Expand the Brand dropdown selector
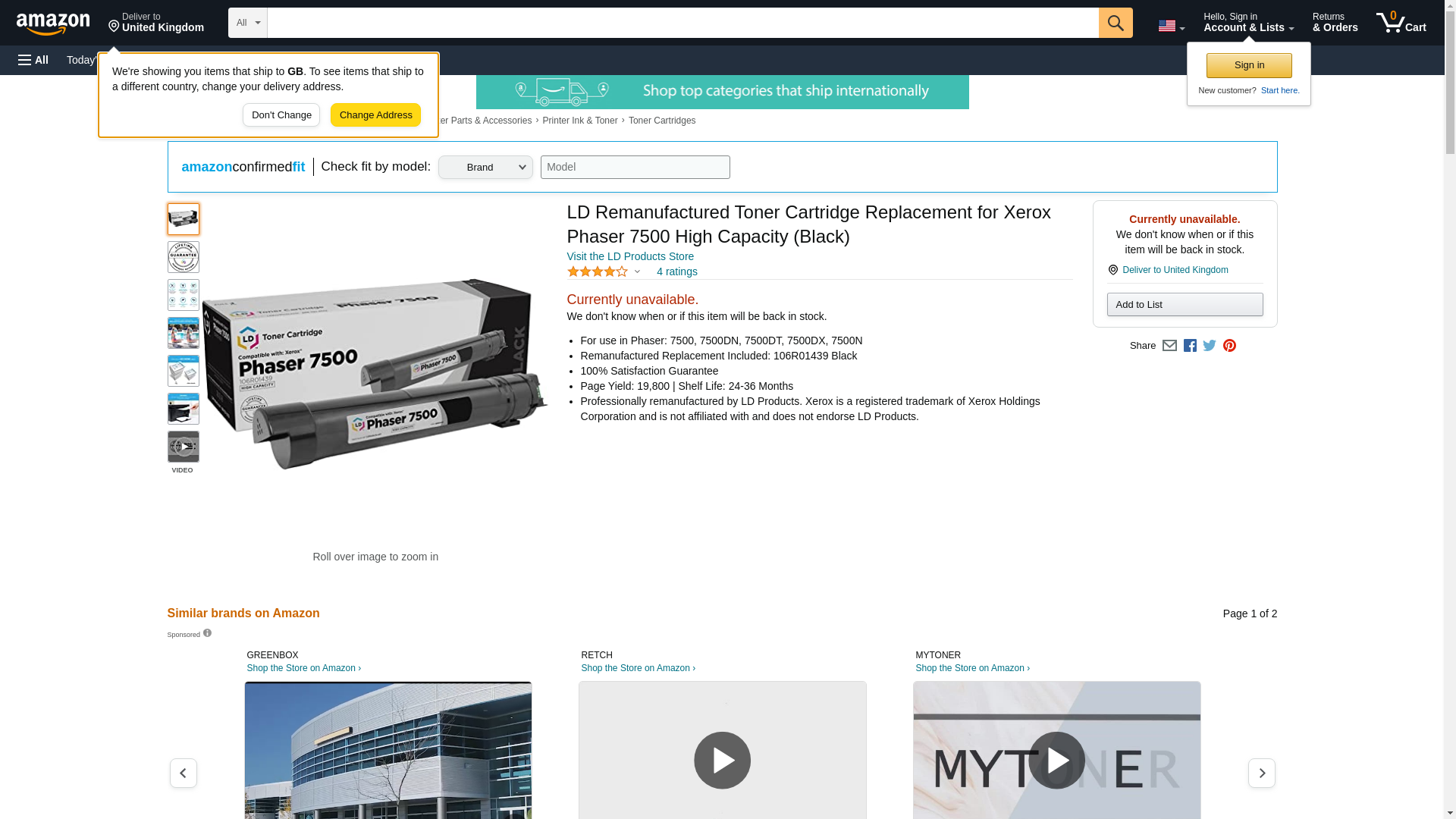 pos(485,168)
